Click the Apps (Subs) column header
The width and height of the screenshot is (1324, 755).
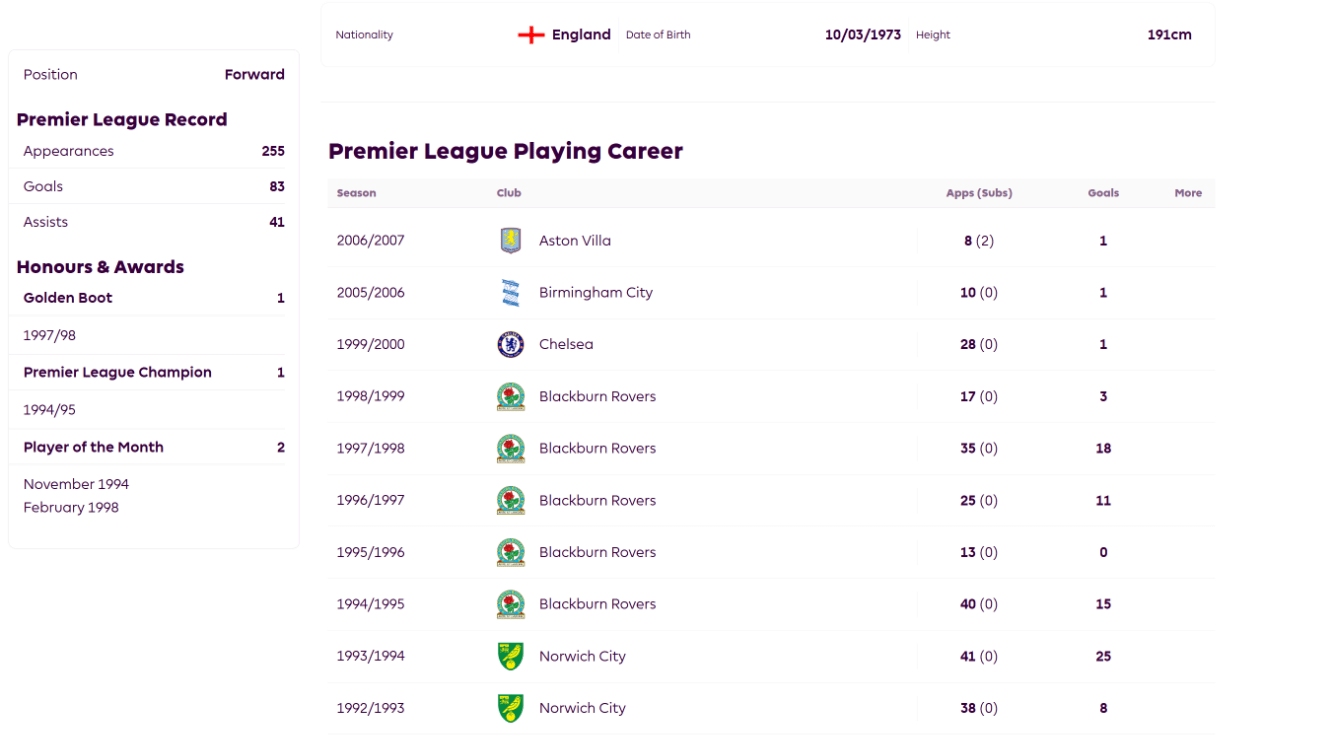pyautogui.click(x=979, y=193)
